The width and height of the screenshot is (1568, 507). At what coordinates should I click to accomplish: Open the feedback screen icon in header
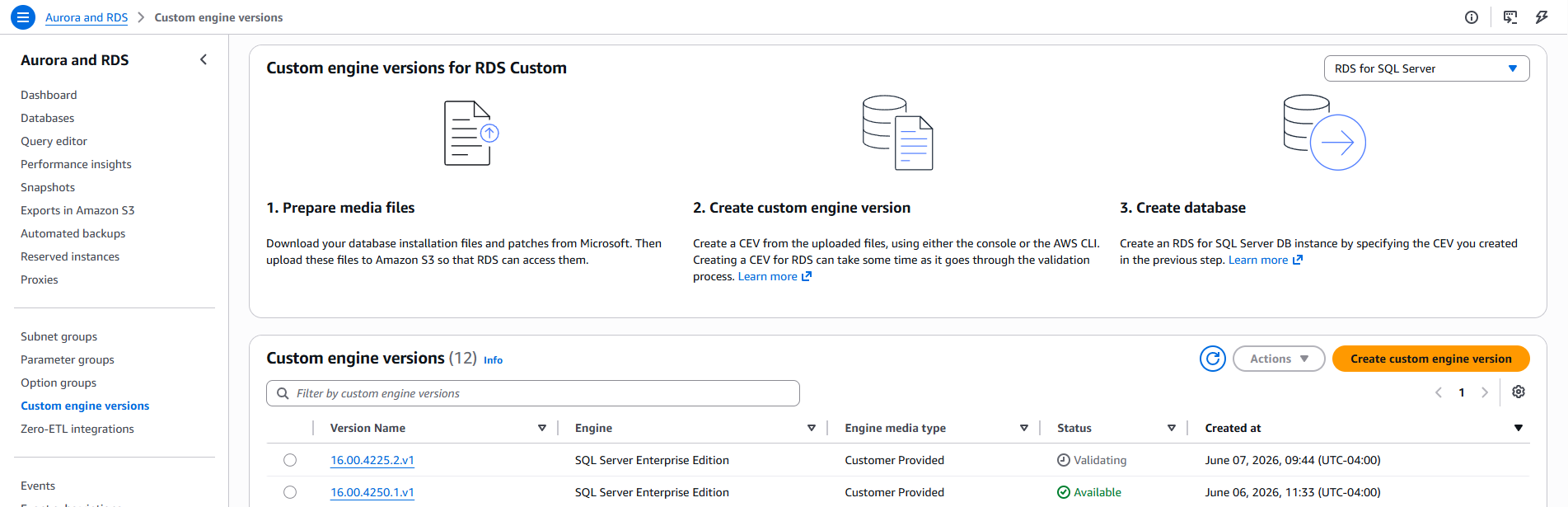click(1510, 17)
